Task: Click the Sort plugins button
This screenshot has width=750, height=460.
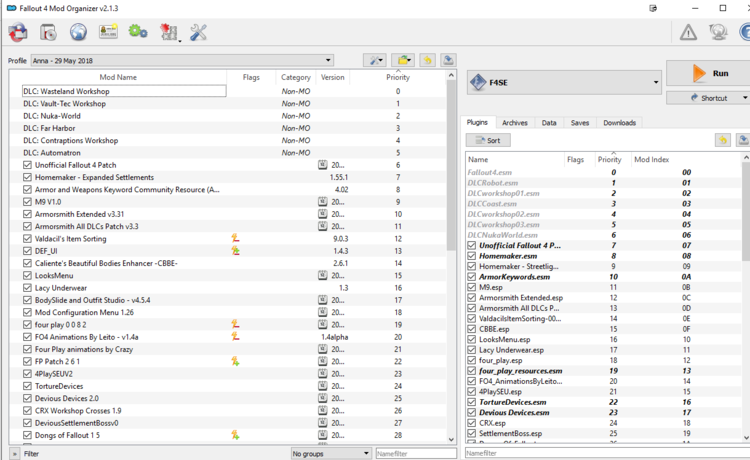Action: 488,140
